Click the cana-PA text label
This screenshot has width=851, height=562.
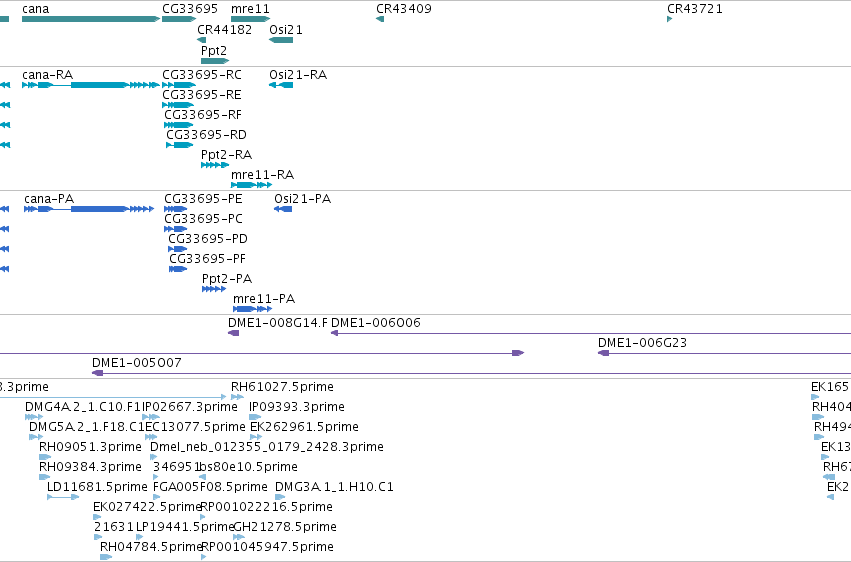(x=49, y=199)
